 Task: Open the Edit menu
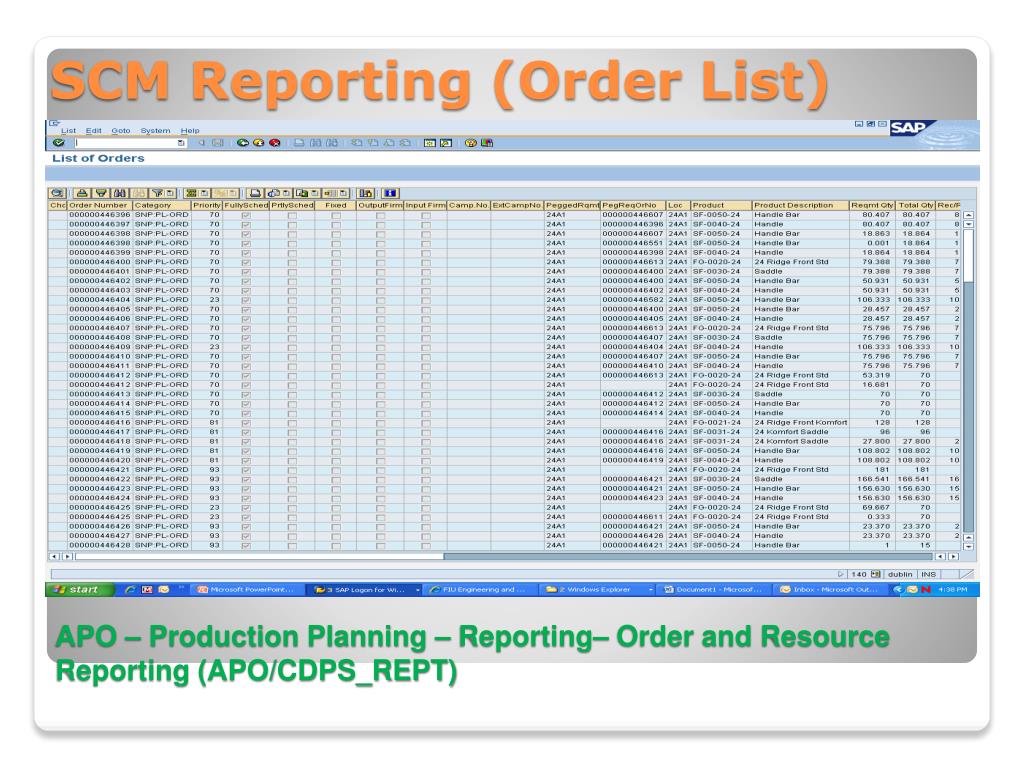[x=93, y=131]
